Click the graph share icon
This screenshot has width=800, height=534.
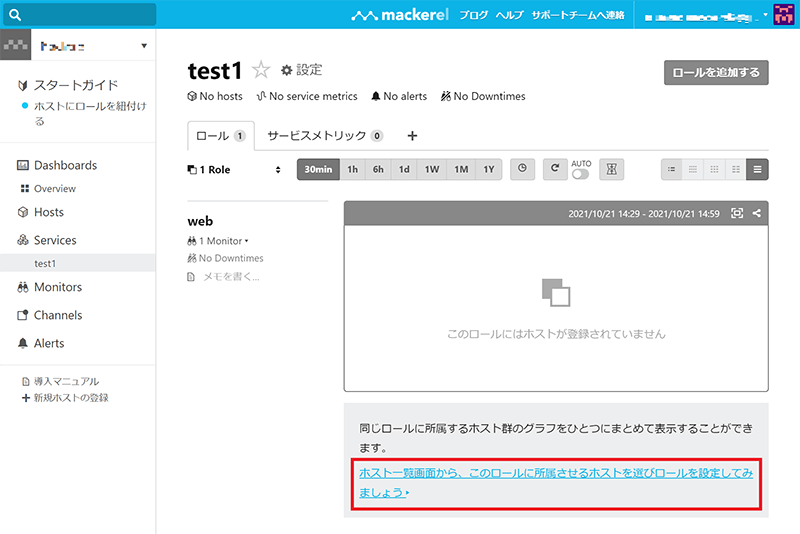pyautogui.click(x=756, y=213)
